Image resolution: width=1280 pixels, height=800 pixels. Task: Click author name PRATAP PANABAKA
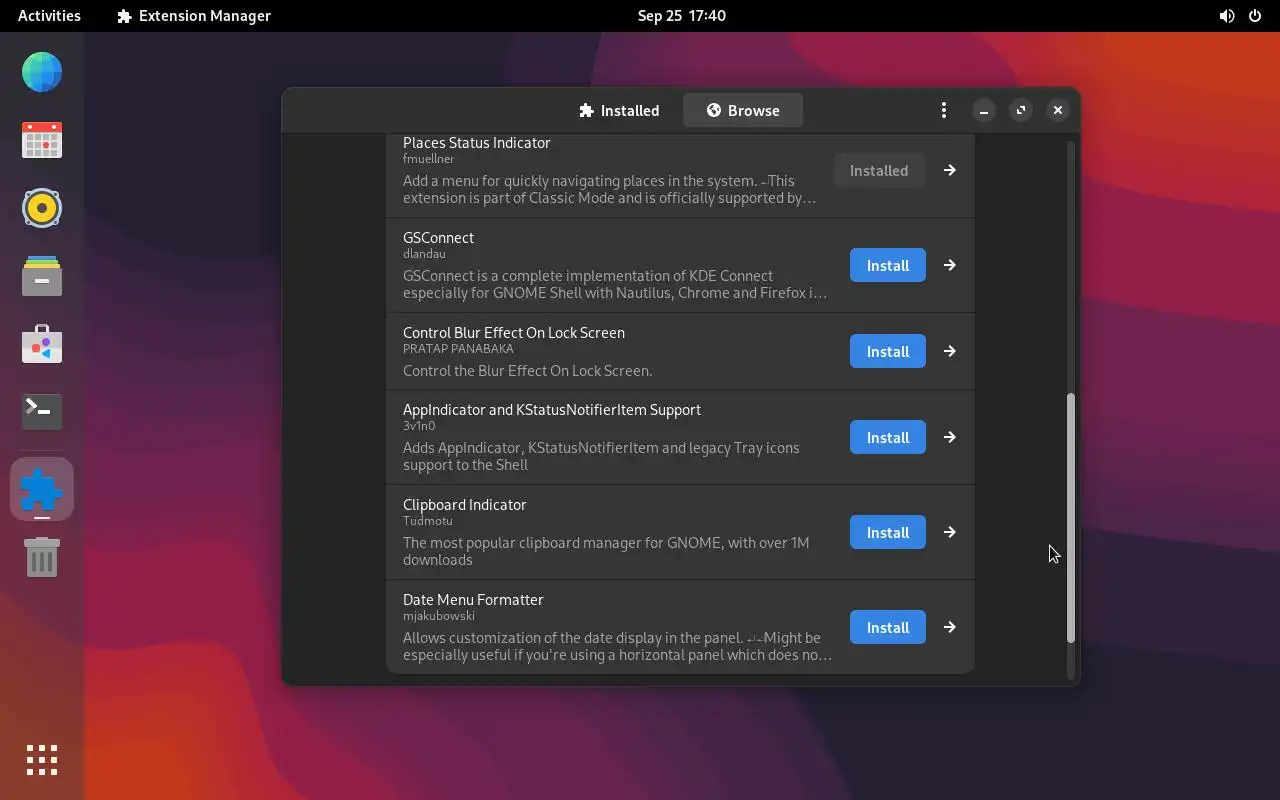coord(458,349)
